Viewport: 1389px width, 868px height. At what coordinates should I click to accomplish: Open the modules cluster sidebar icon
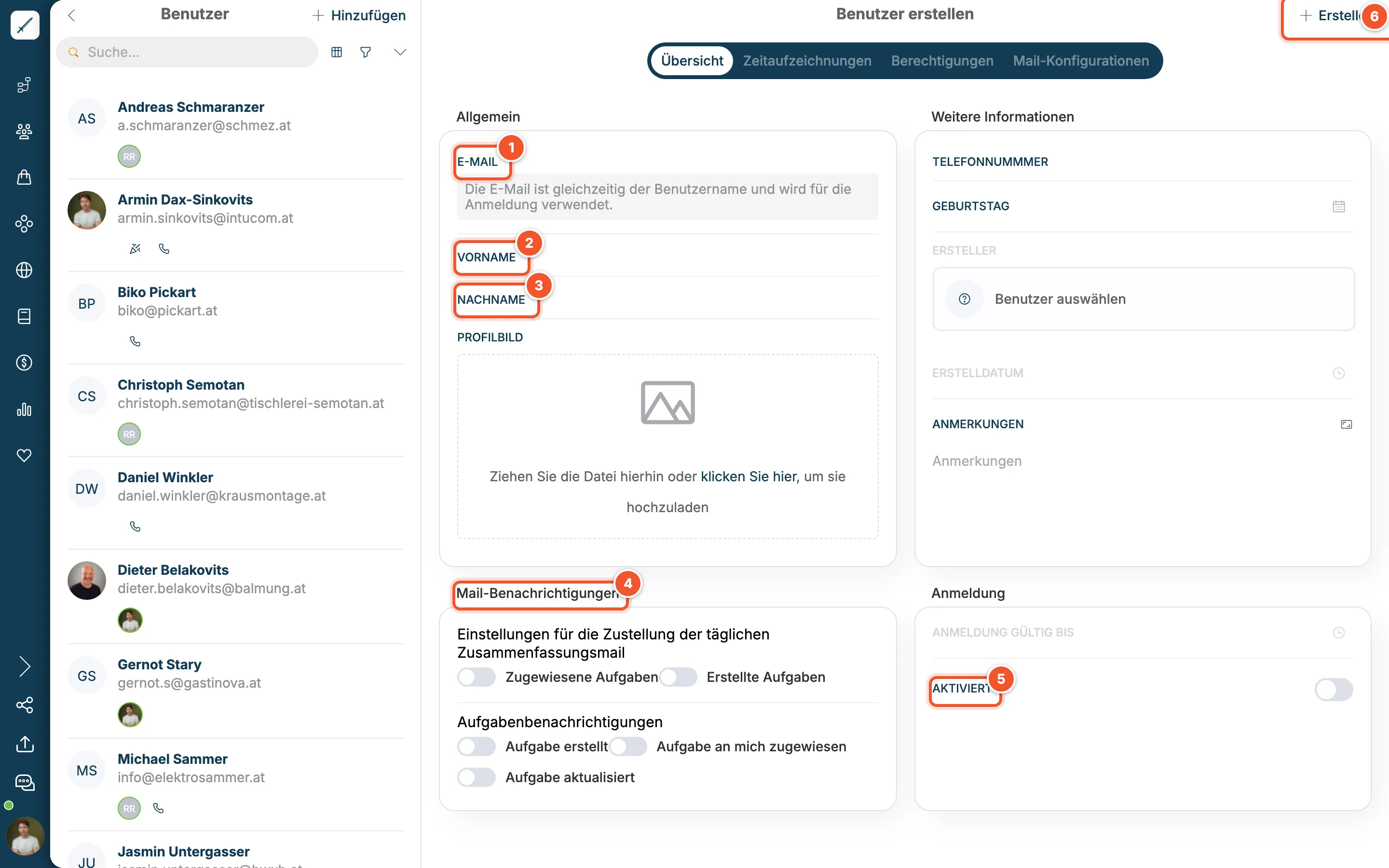pyautogui.click(x=24, y=224)
